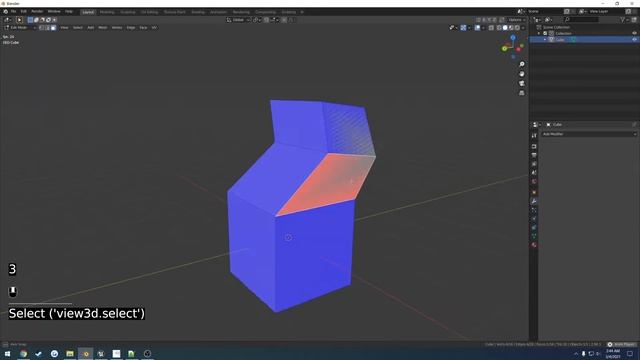This screenshot has width=640, height=360.
Task: Open the Mesh menu in viewport header
Action: pyautogui.click(x=103, y=28)
